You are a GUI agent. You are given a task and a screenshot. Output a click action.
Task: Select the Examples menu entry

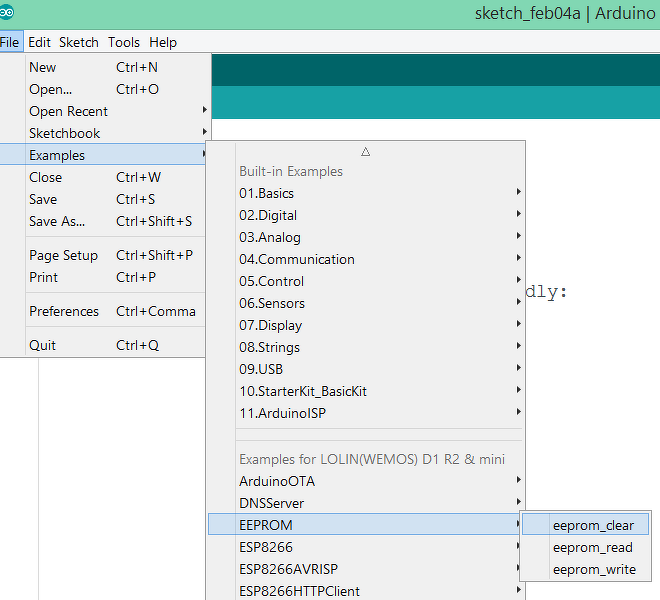[103, 155]
